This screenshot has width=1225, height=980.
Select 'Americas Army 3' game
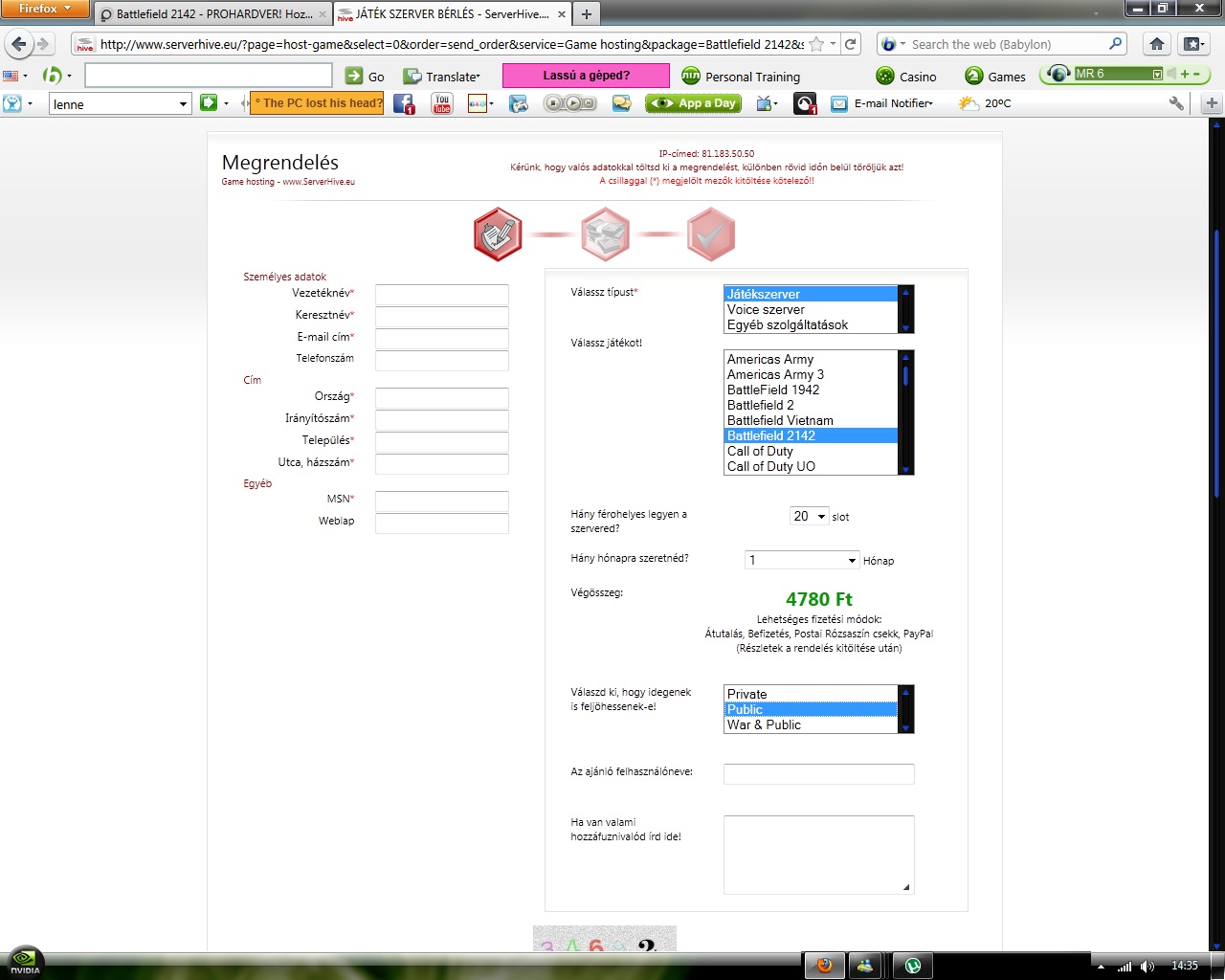[811, 374]
